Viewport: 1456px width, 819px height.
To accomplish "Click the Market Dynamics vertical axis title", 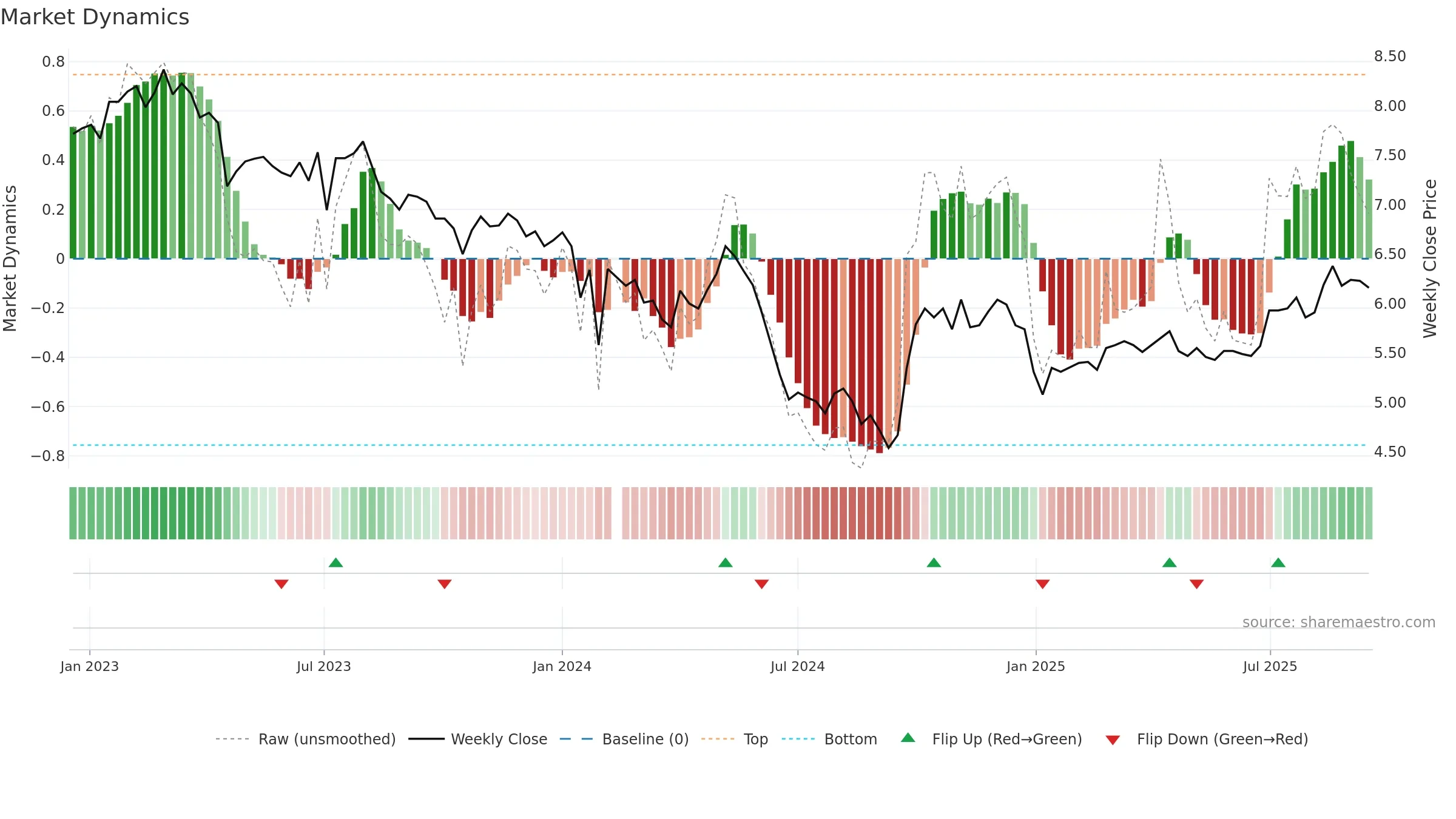I will coord(10,258).
